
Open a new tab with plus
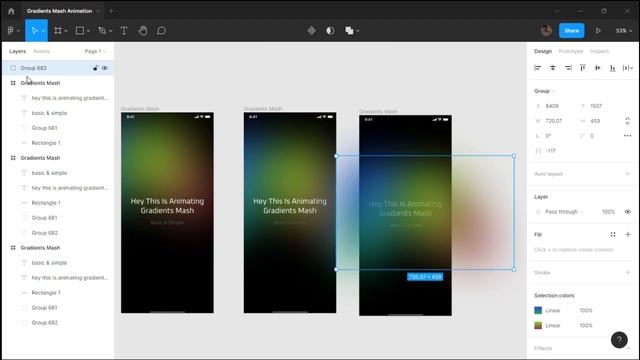(111, 11)
